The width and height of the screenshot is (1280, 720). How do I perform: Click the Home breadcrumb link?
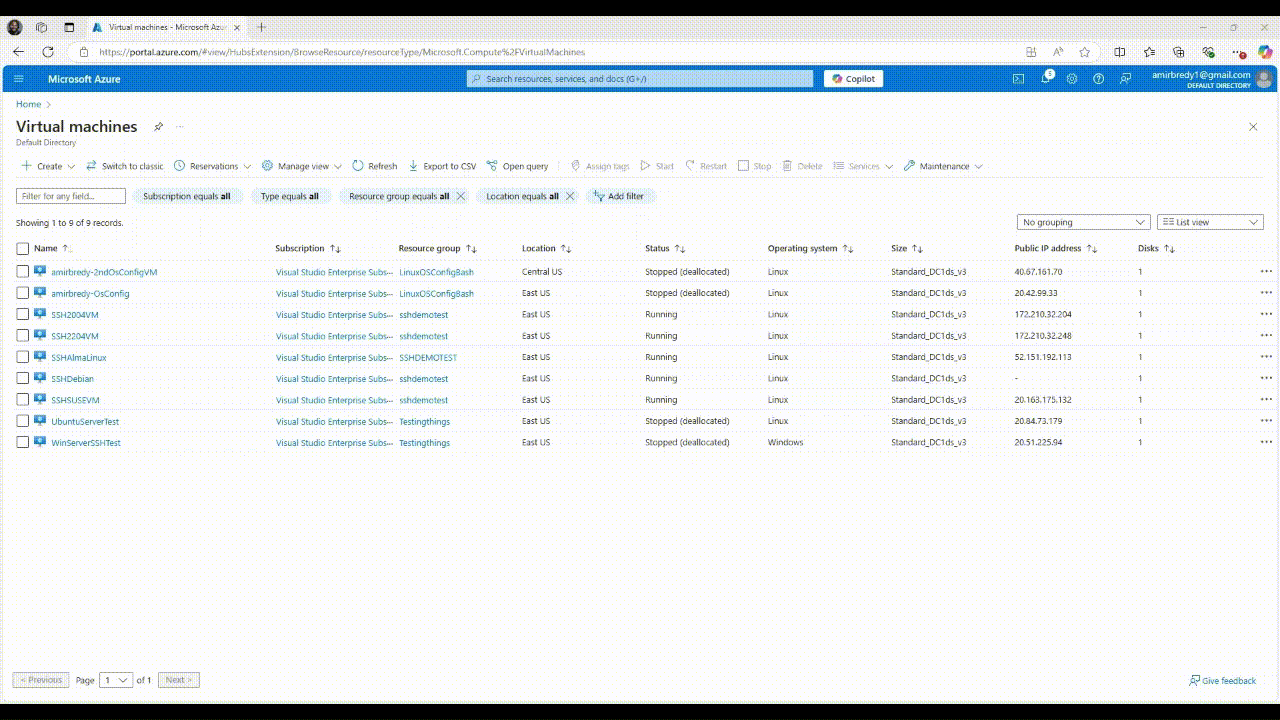point(27,104)
